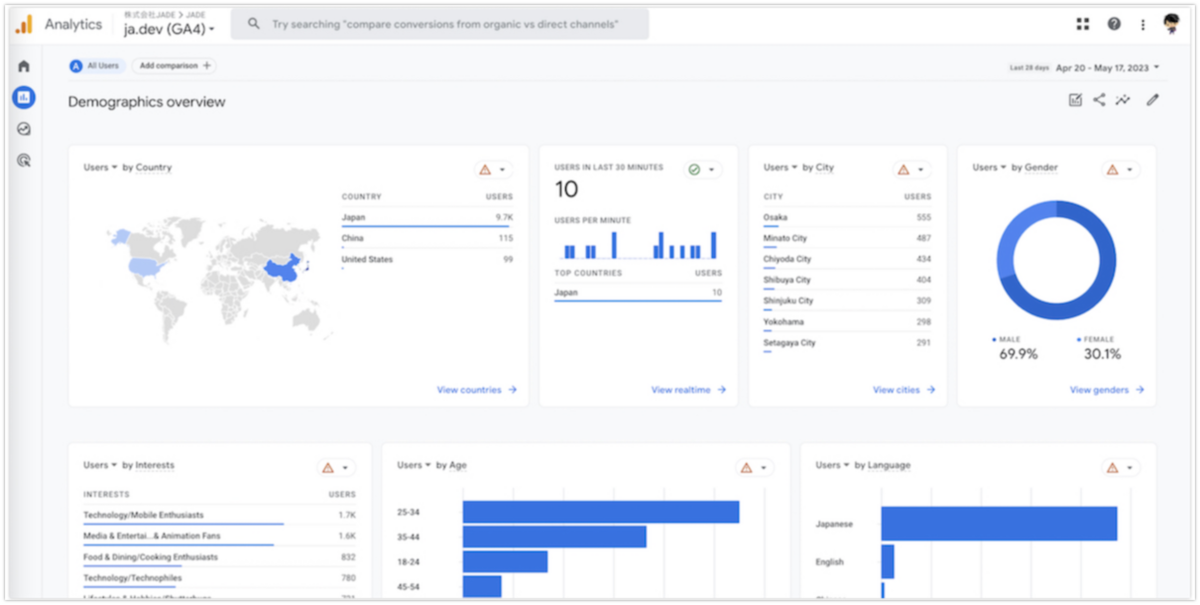Select Setagaya City row
Image resolution: width=1200 pixels, height=605 pixels.
pos(847,343)
